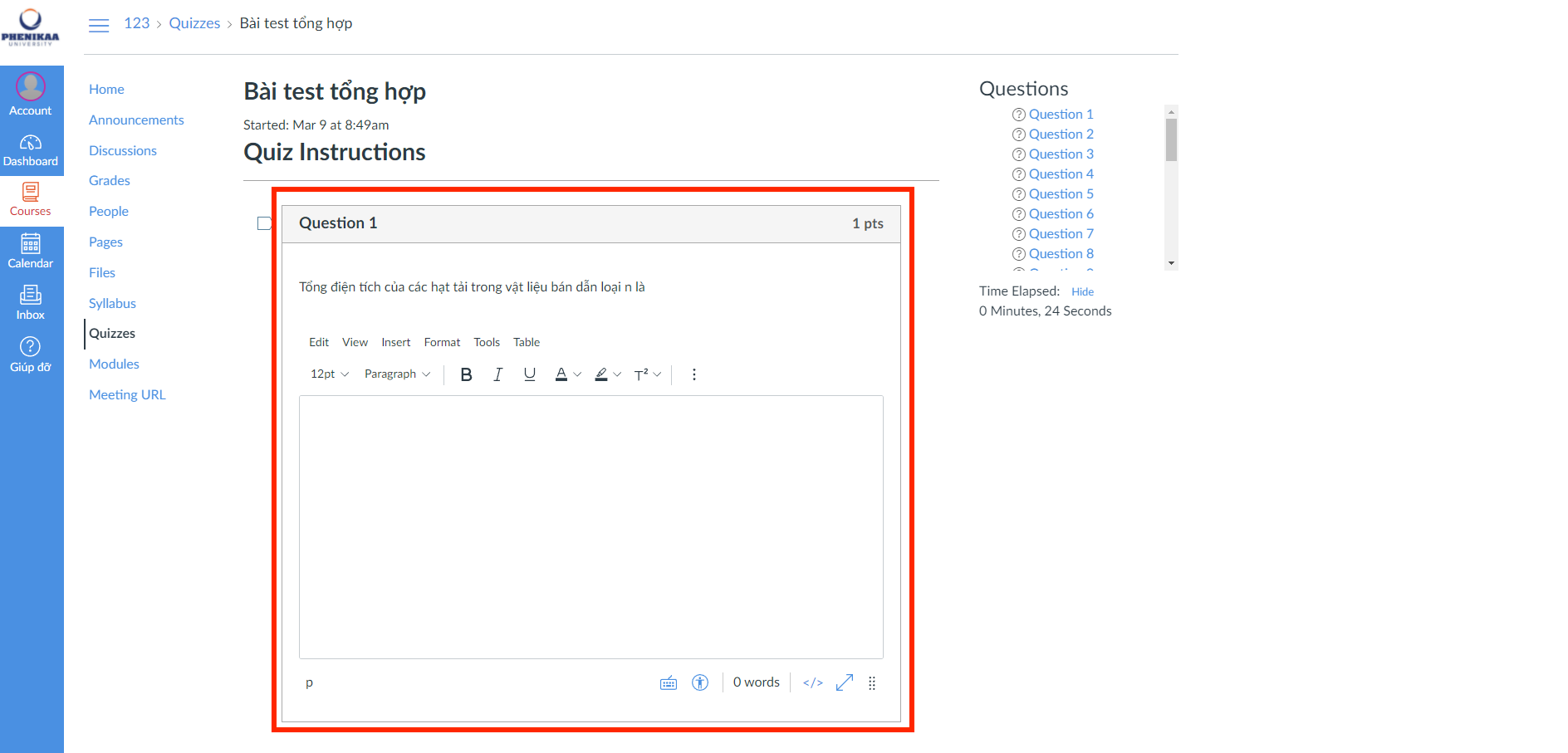Image resolution: width=1568 pixels, height=753 pixels.
Task: Open the text color picker arrow
Action: [x=578, y=374]
